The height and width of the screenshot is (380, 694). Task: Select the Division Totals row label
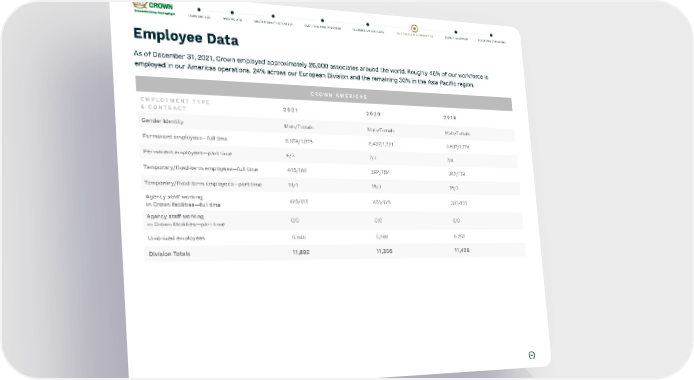point(170,254)
